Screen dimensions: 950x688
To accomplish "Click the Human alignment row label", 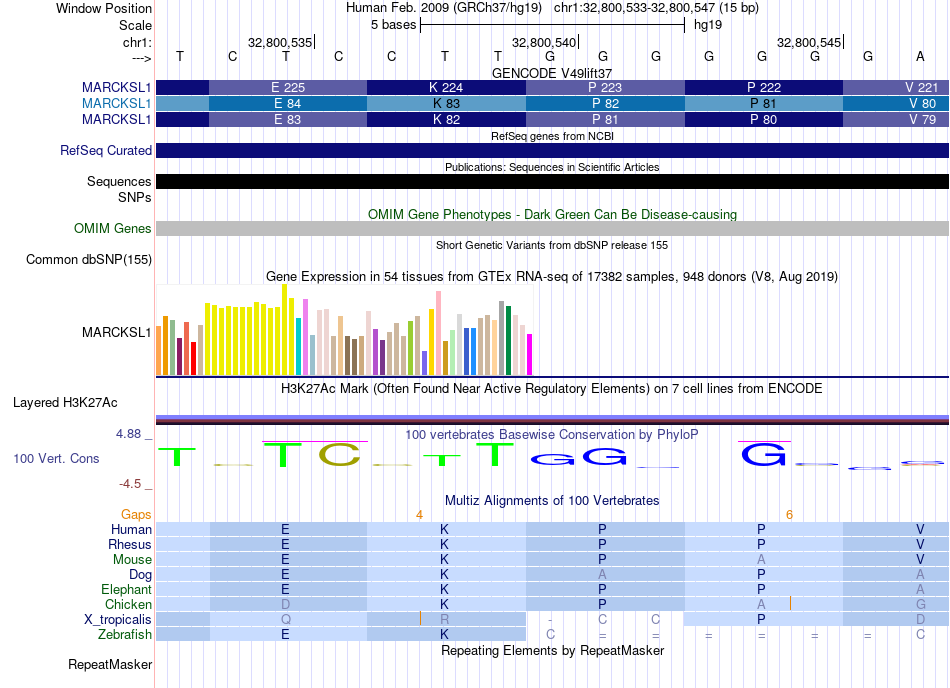I will pyautogui.click(x=131, y=529).
